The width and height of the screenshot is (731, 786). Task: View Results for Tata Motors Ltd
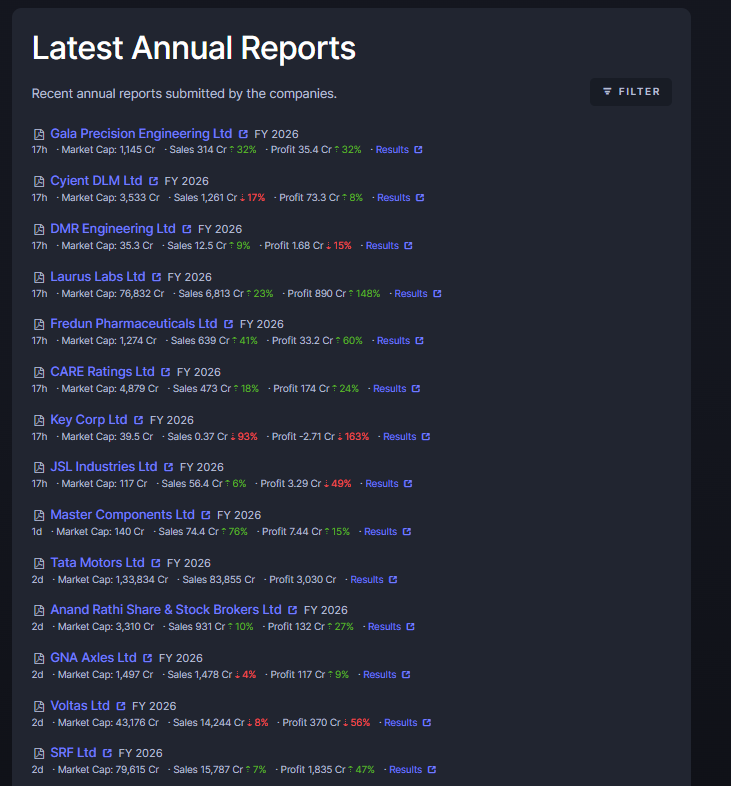[x=374, y=580]
